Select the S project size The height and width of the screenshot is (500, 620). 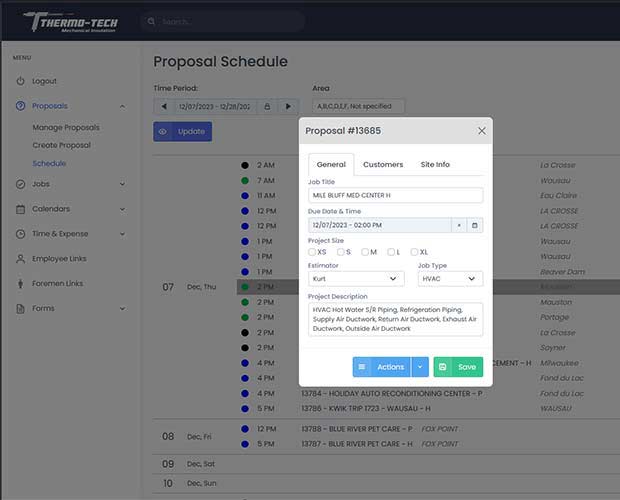[341, 252]
